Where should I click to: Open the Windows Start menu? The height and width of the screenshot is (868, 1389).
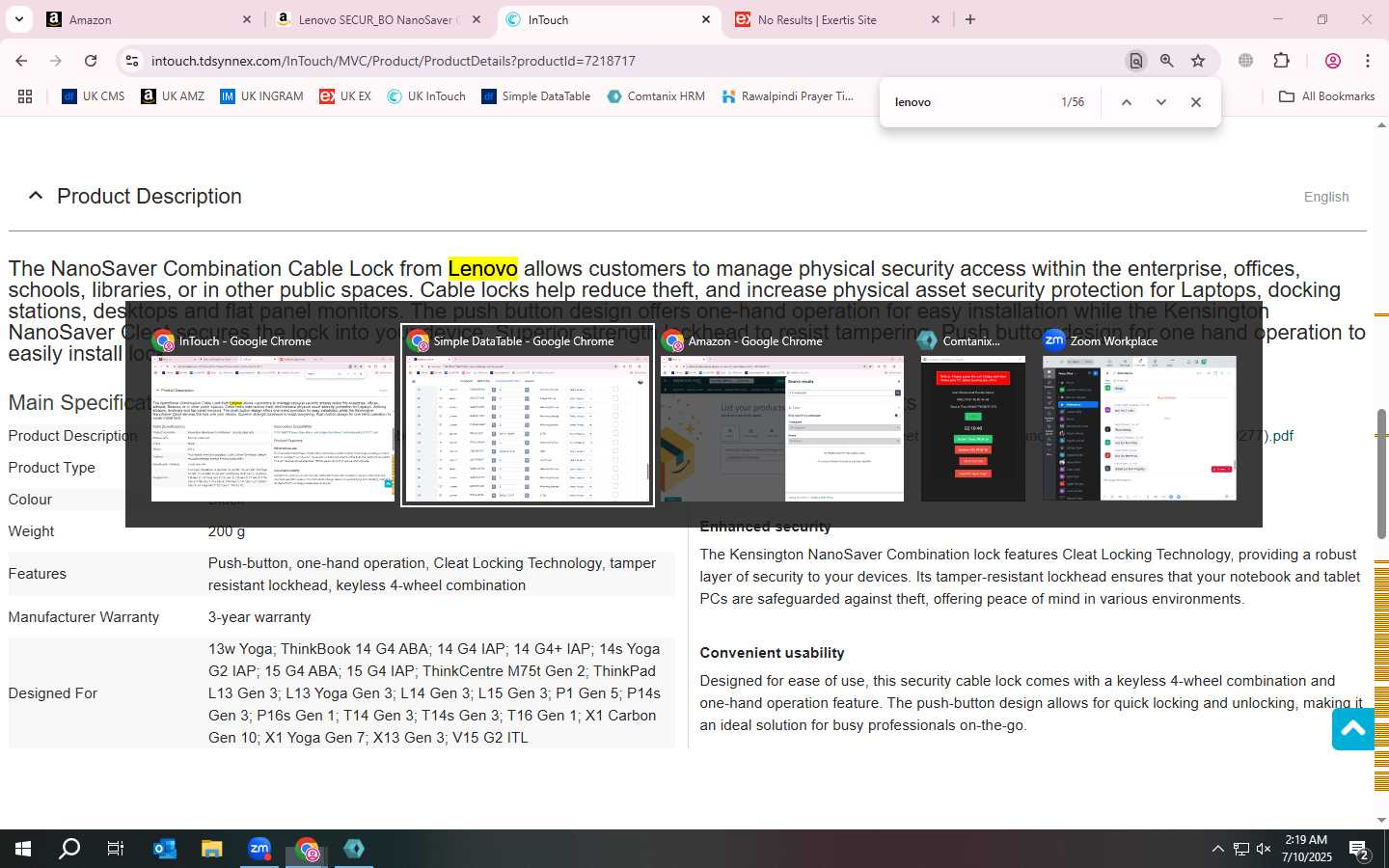tap(23, 849)
